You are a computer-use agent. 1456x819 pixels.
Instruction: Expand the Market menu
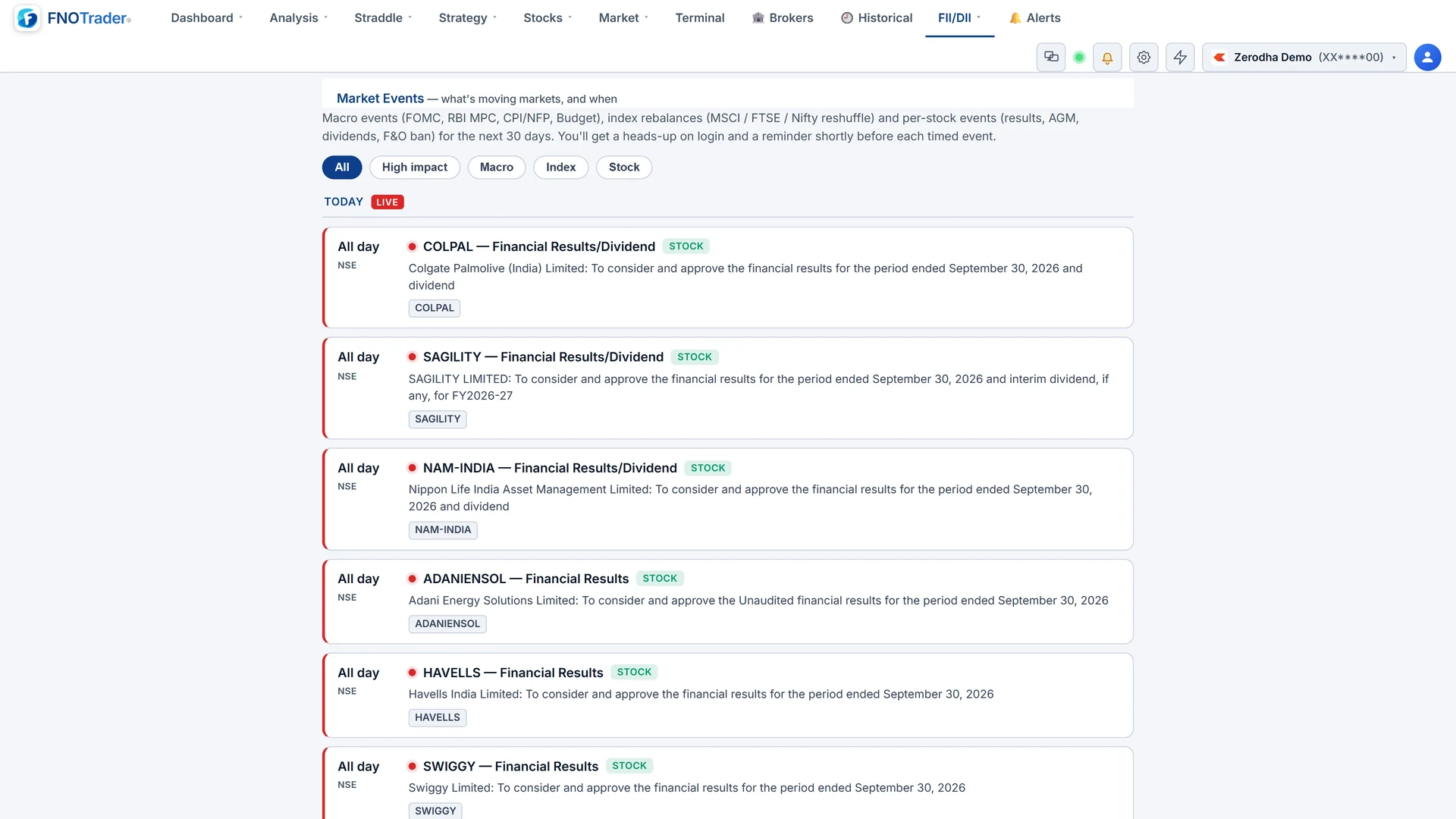pyautogui.click(x=623, y=17)
